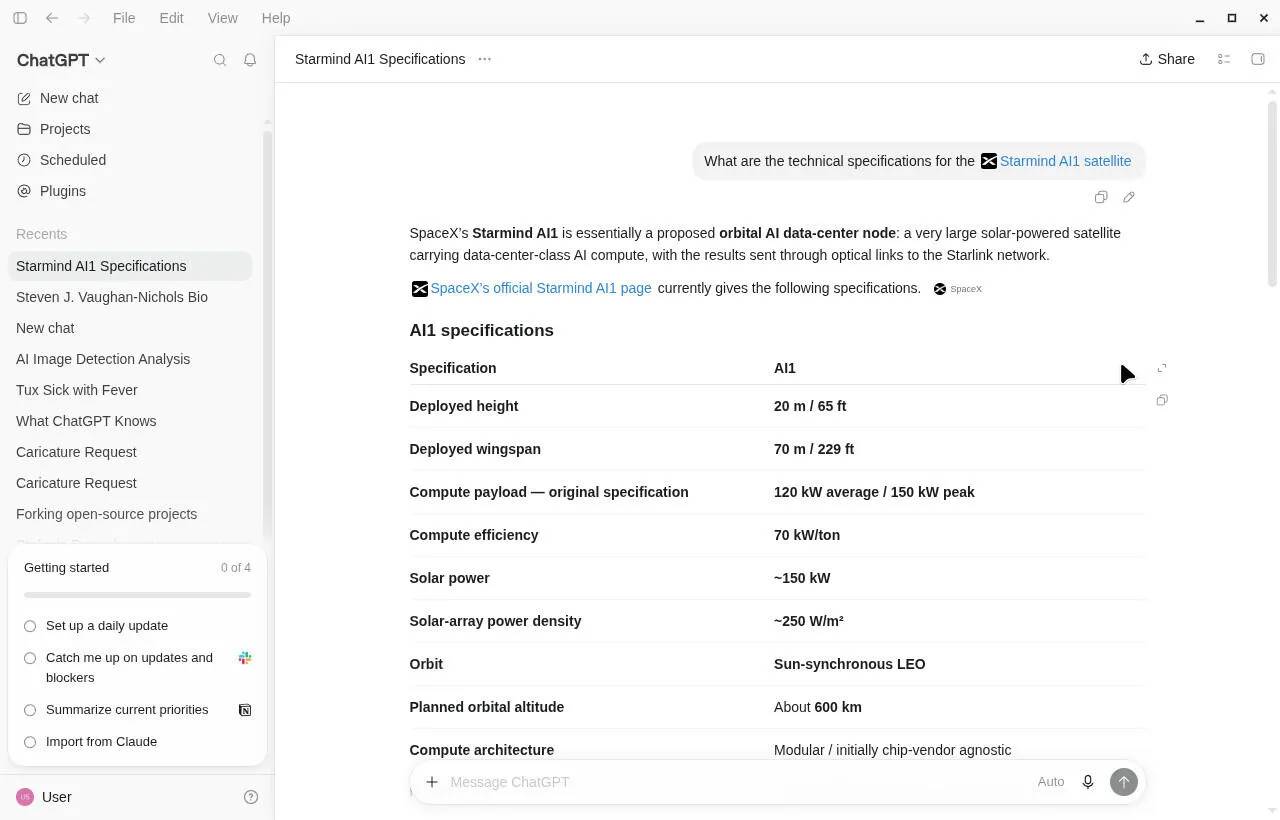Click the Starmind AI1 Specifications title
1280x820 pixels.
click(380, 59)
